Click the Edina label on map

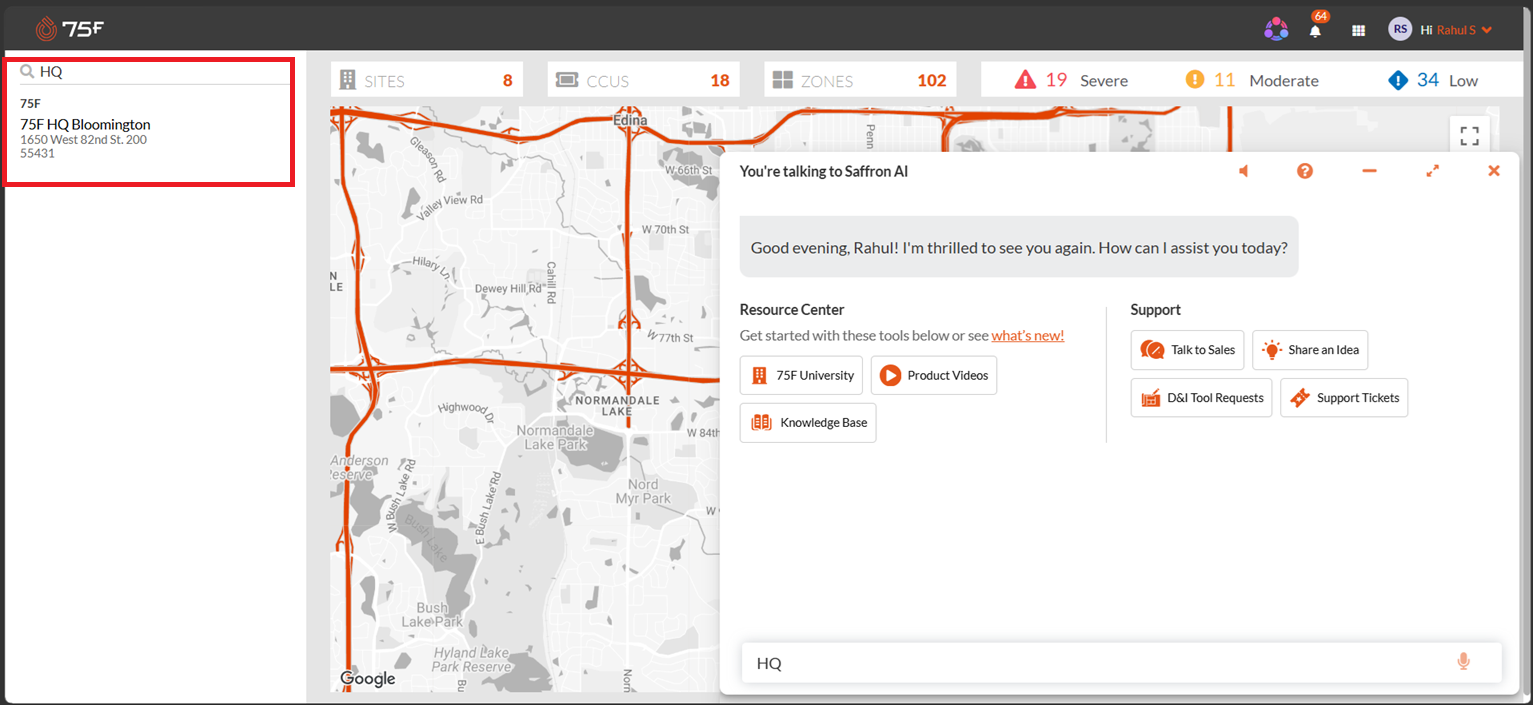tap(630, 120)
